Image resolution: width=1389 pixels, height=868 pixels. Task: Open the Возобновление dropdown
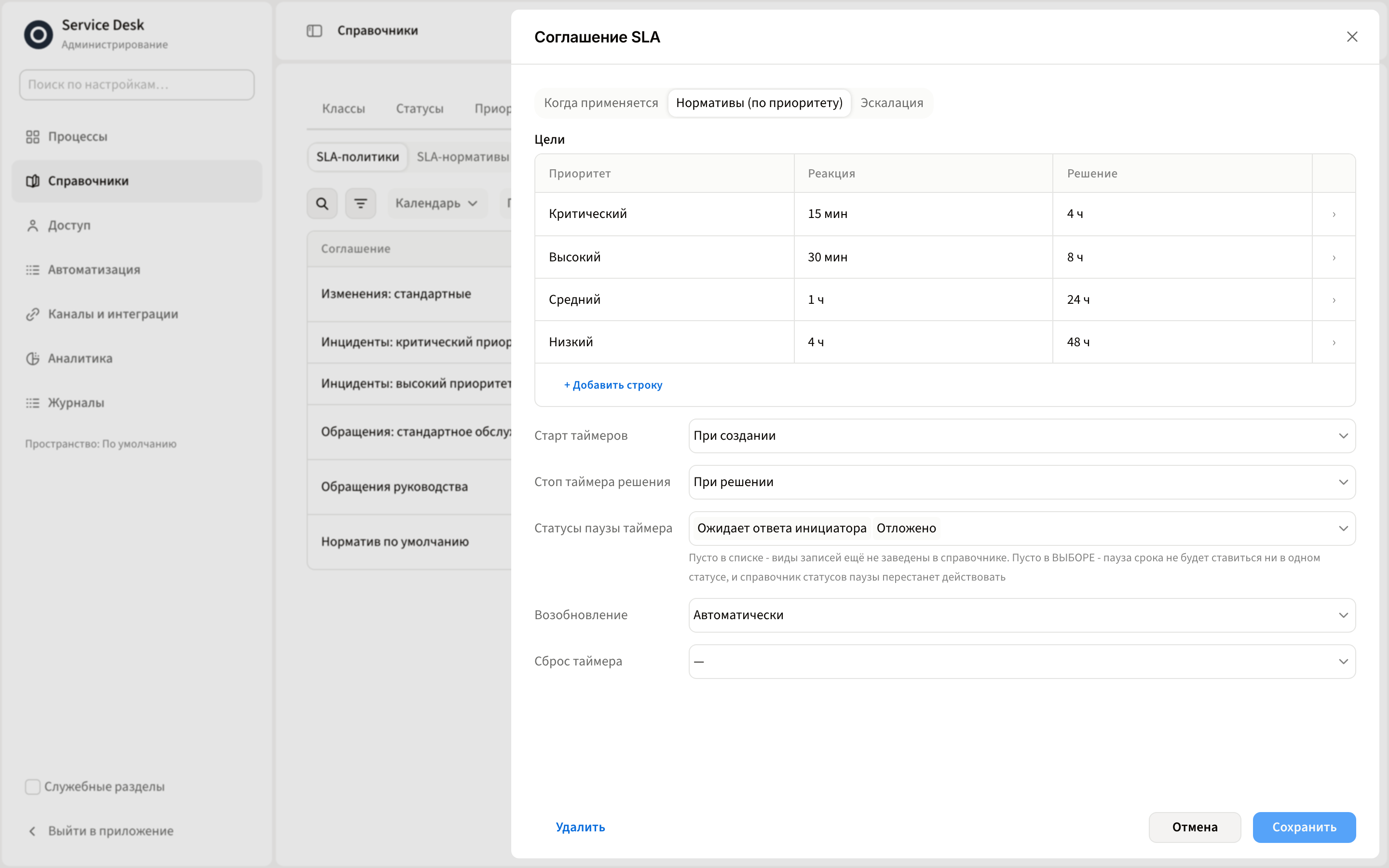coord(1021,615)
